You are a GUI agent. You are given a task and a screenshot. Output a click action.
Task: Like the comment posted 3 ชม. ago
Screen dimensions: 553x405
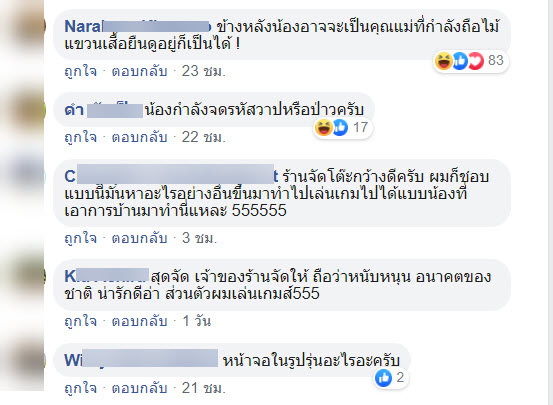(x=81, y=238)
